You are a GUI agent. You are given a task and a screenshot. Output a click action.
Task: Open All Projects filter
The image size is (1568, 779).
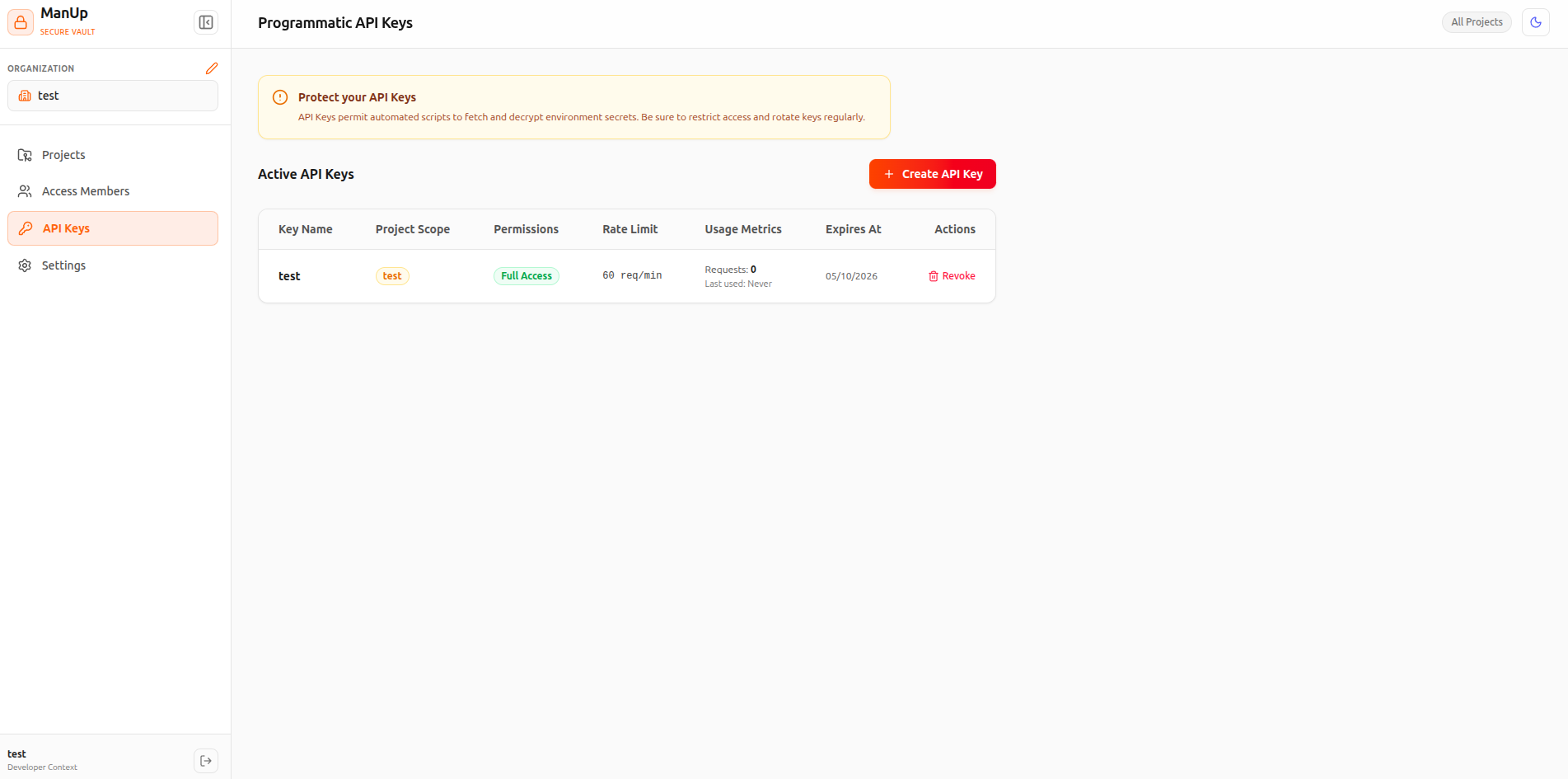pos(1477,22)
